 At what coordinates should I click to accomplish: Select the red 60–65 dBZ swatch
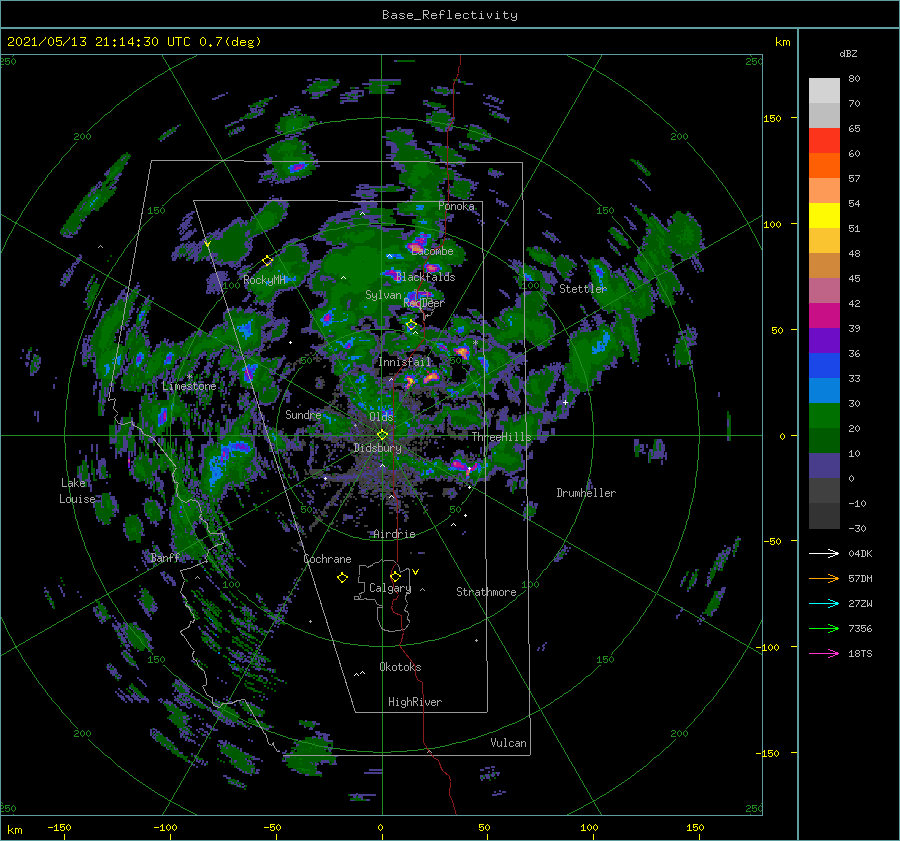[x=824, y=141]
